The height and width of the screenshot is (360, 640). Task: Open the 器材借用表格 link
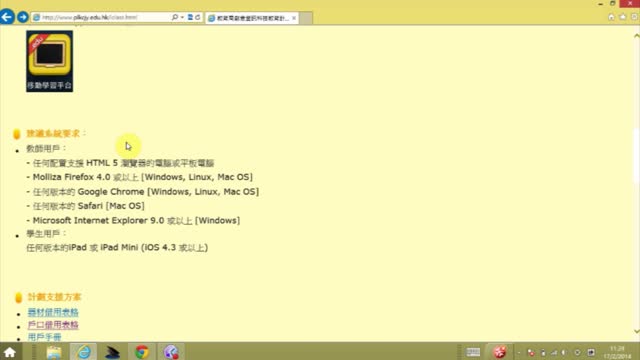53,312
